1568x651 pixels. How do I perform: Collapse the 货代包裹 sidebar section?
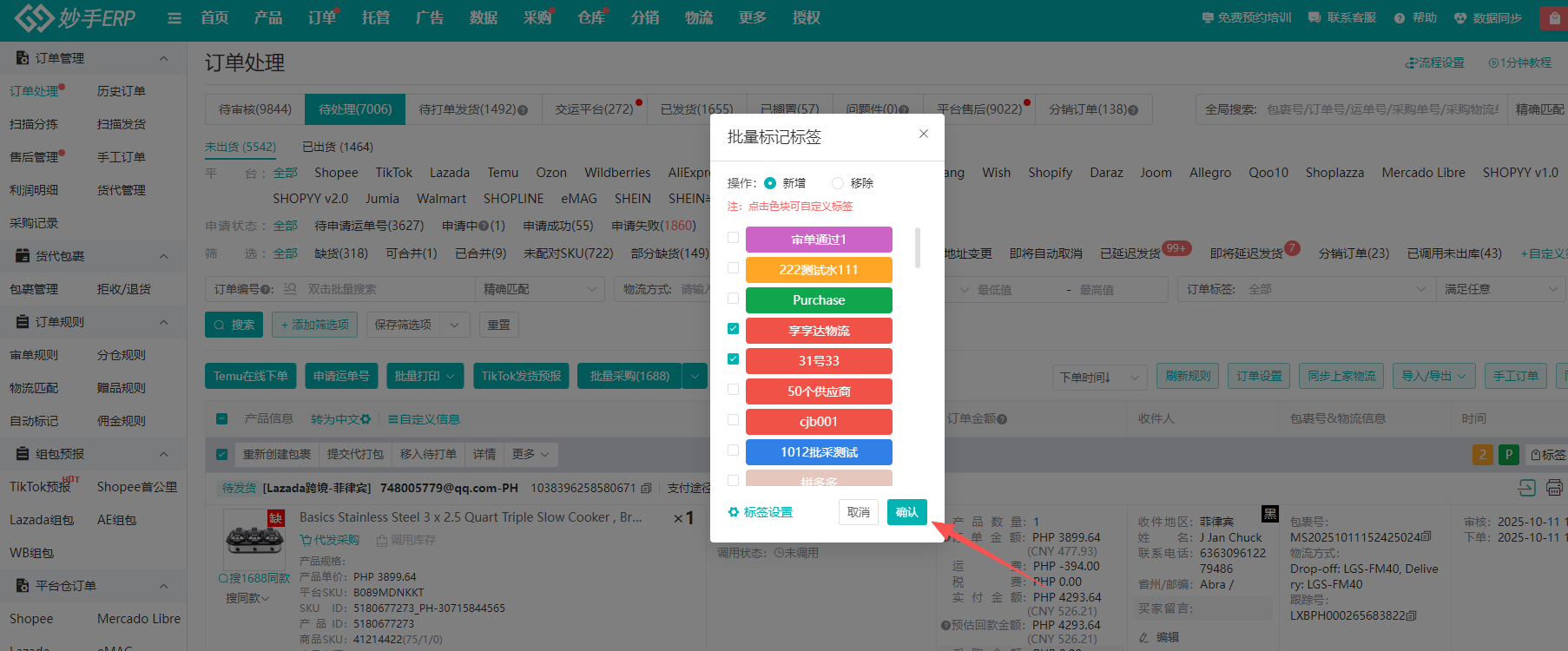pos(163,256)
